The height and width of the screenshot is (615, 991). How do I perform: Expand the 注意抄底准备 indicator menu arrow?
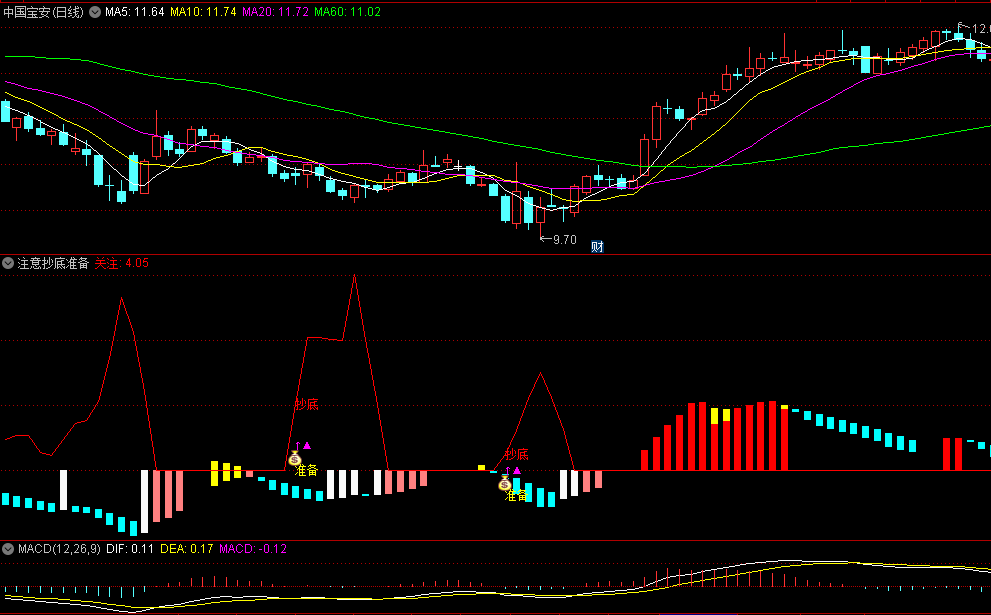pyautogui.click(x=8, y=263)
